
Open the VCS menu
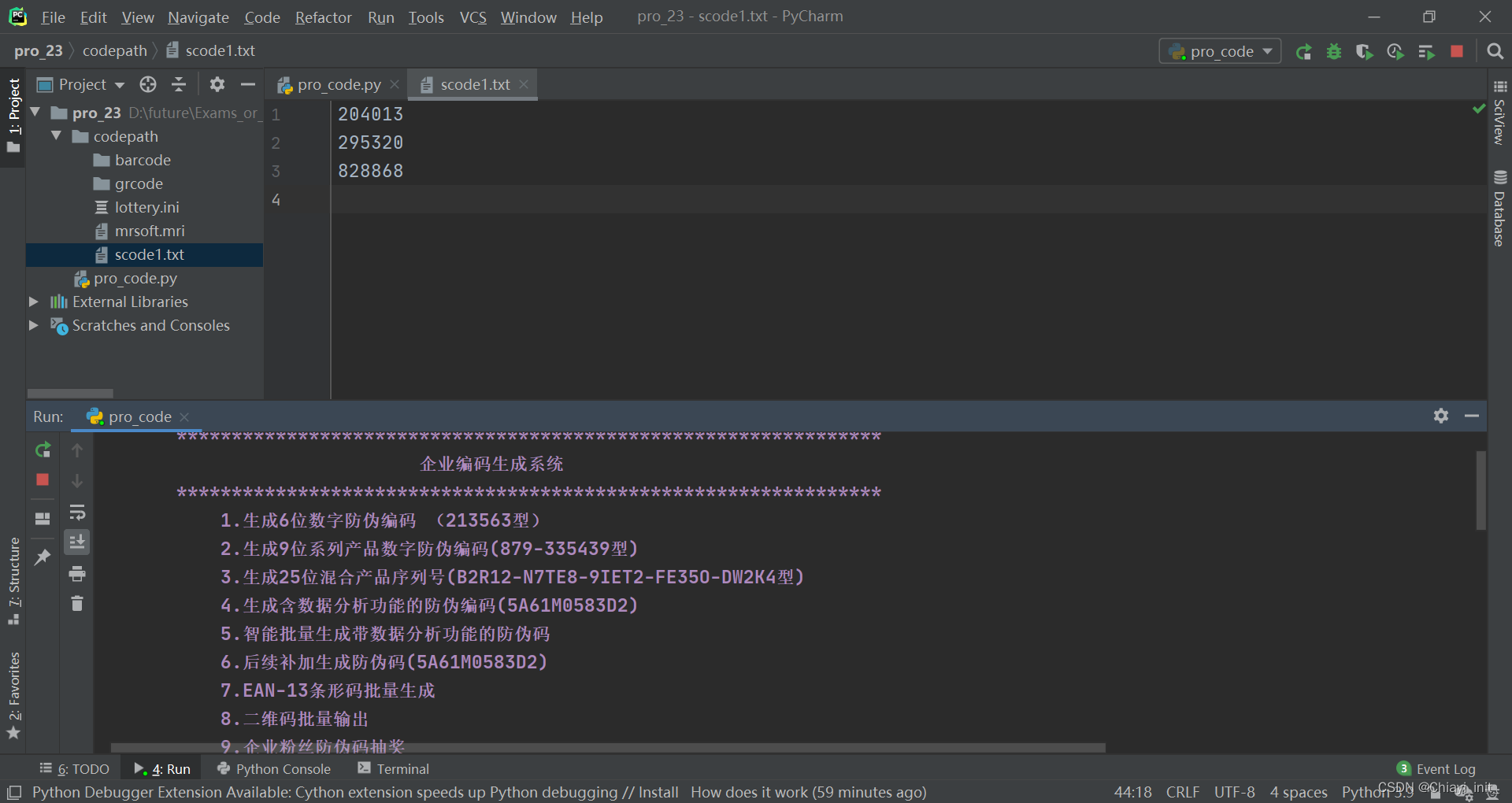[472, 17]
